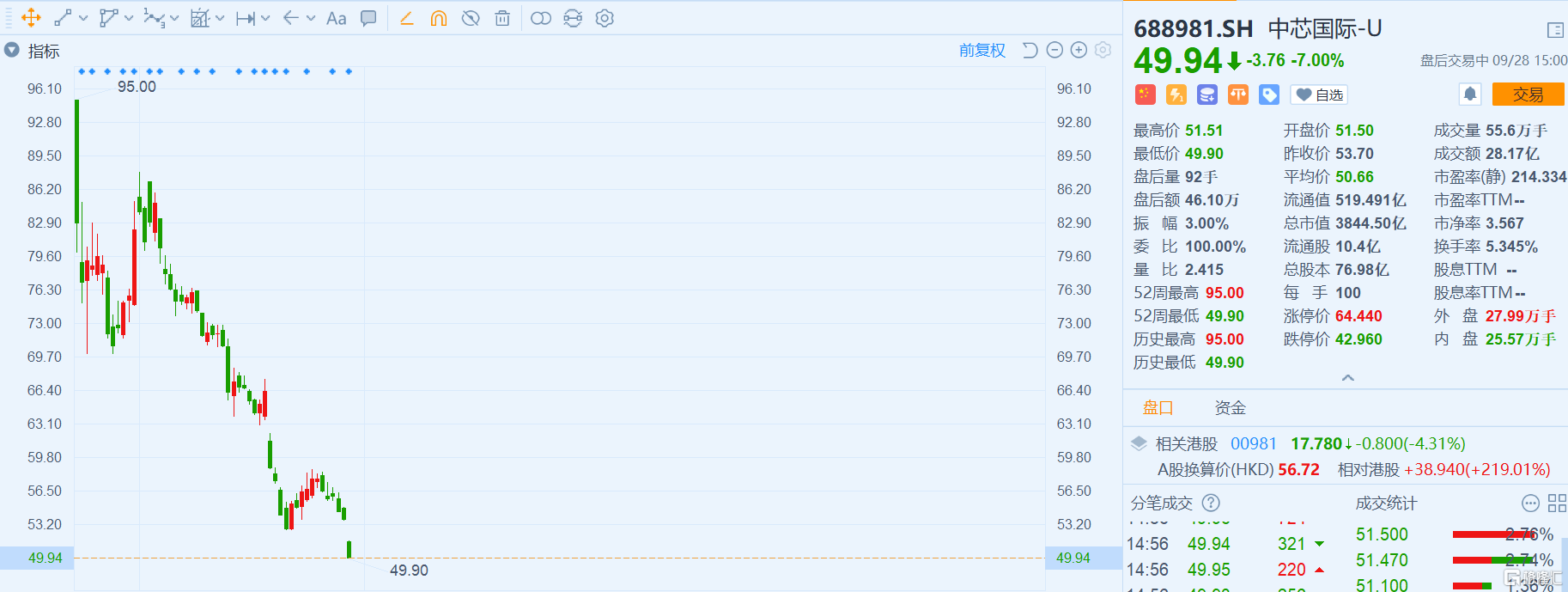Click the blue price tag badge

(1269, 95)
